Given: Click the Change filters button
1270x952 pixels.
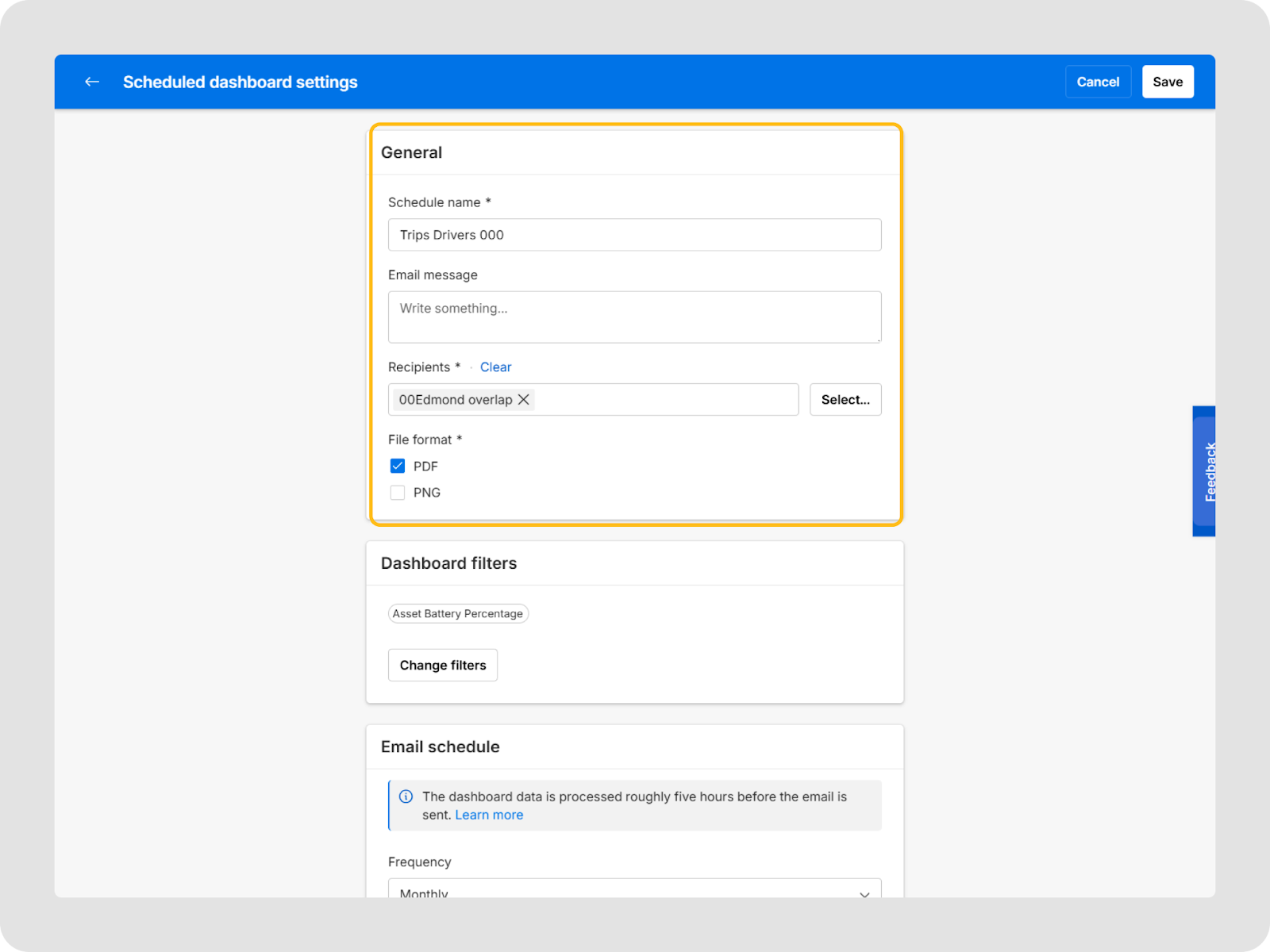Looking at the screenshot, I should (442, 666).
